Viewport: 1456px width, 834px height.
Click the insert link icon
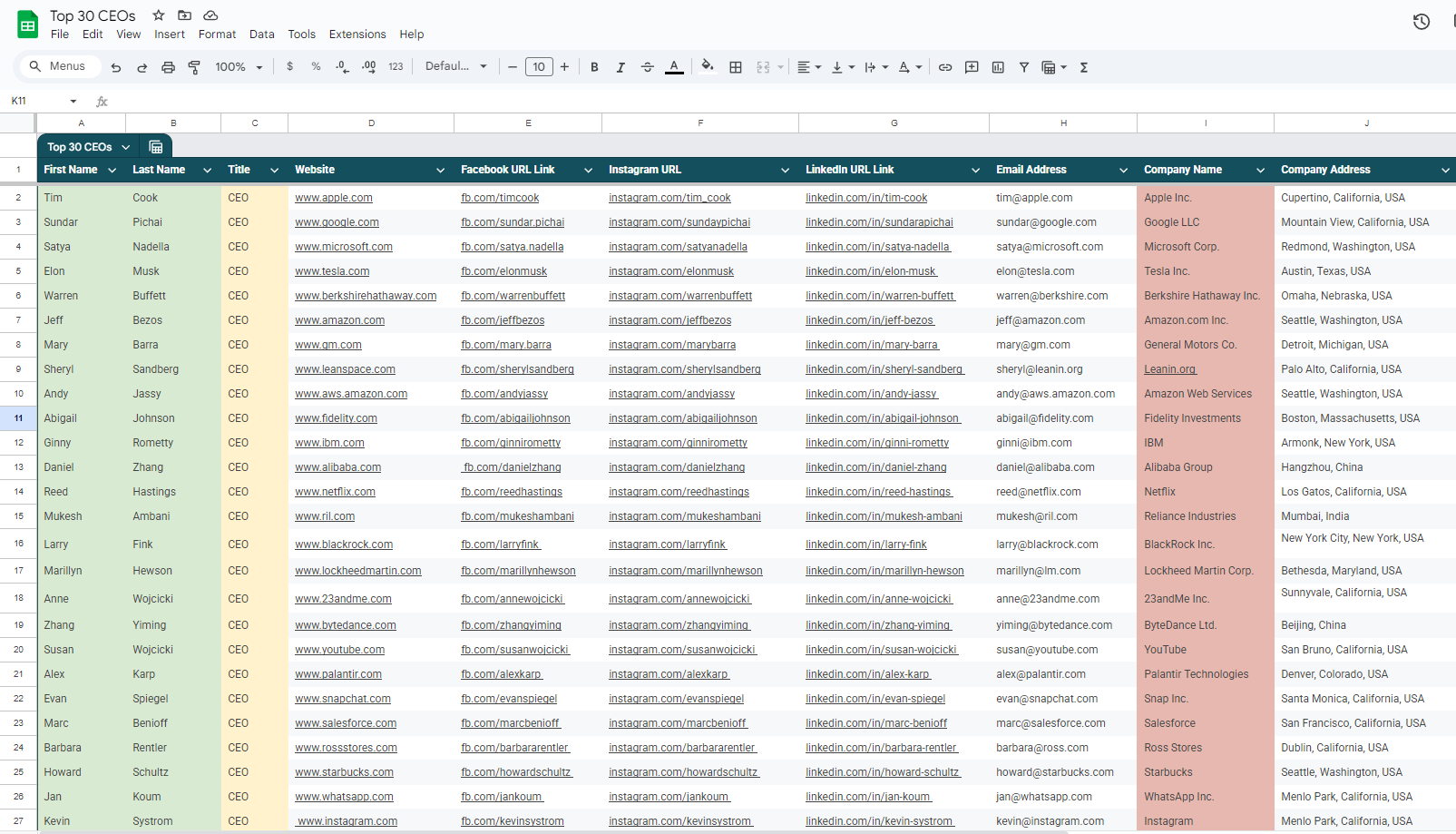pyautogui.click(x=945, y=67)
